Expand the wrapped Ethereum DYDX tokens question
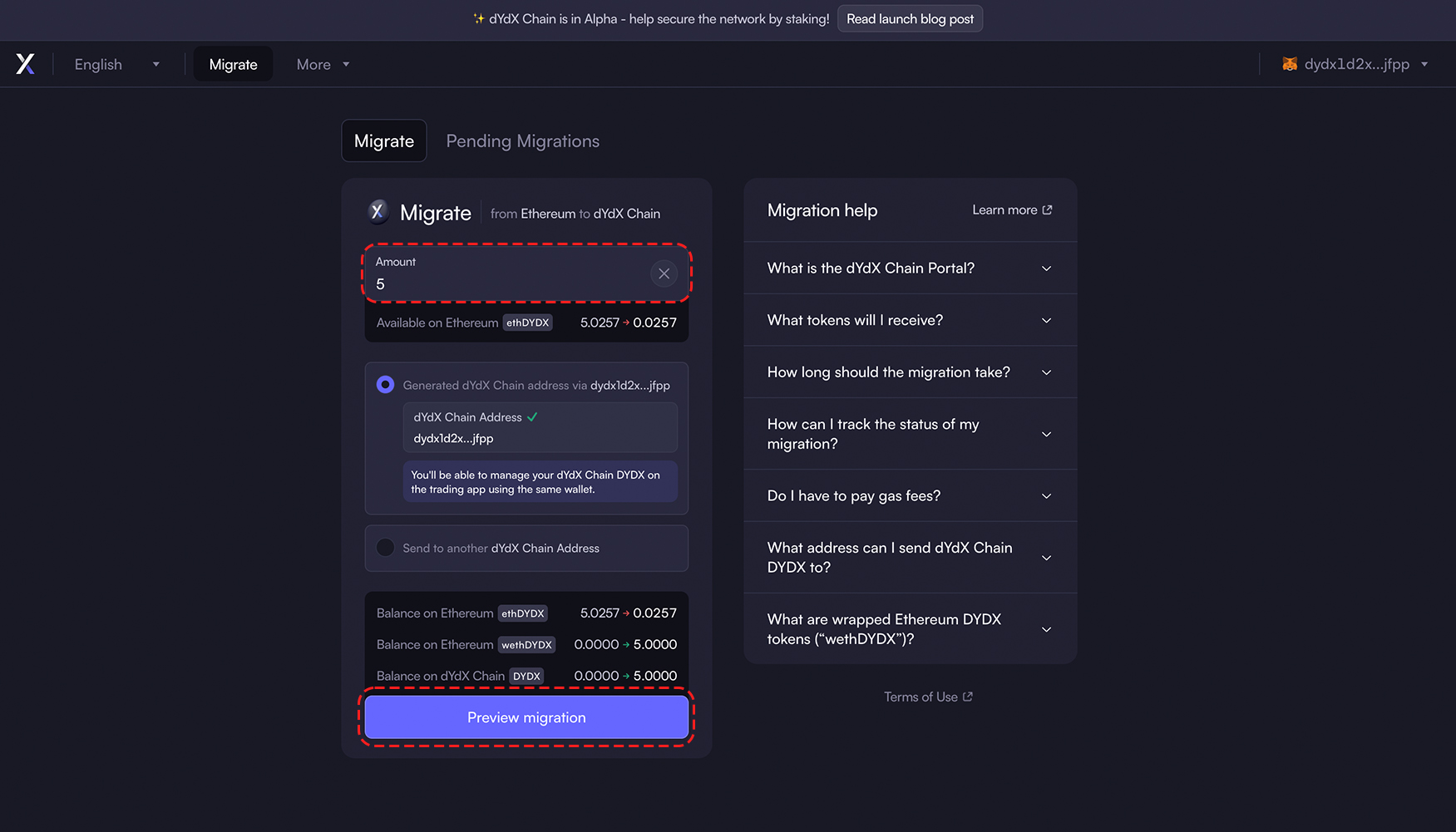 point(911,628)
